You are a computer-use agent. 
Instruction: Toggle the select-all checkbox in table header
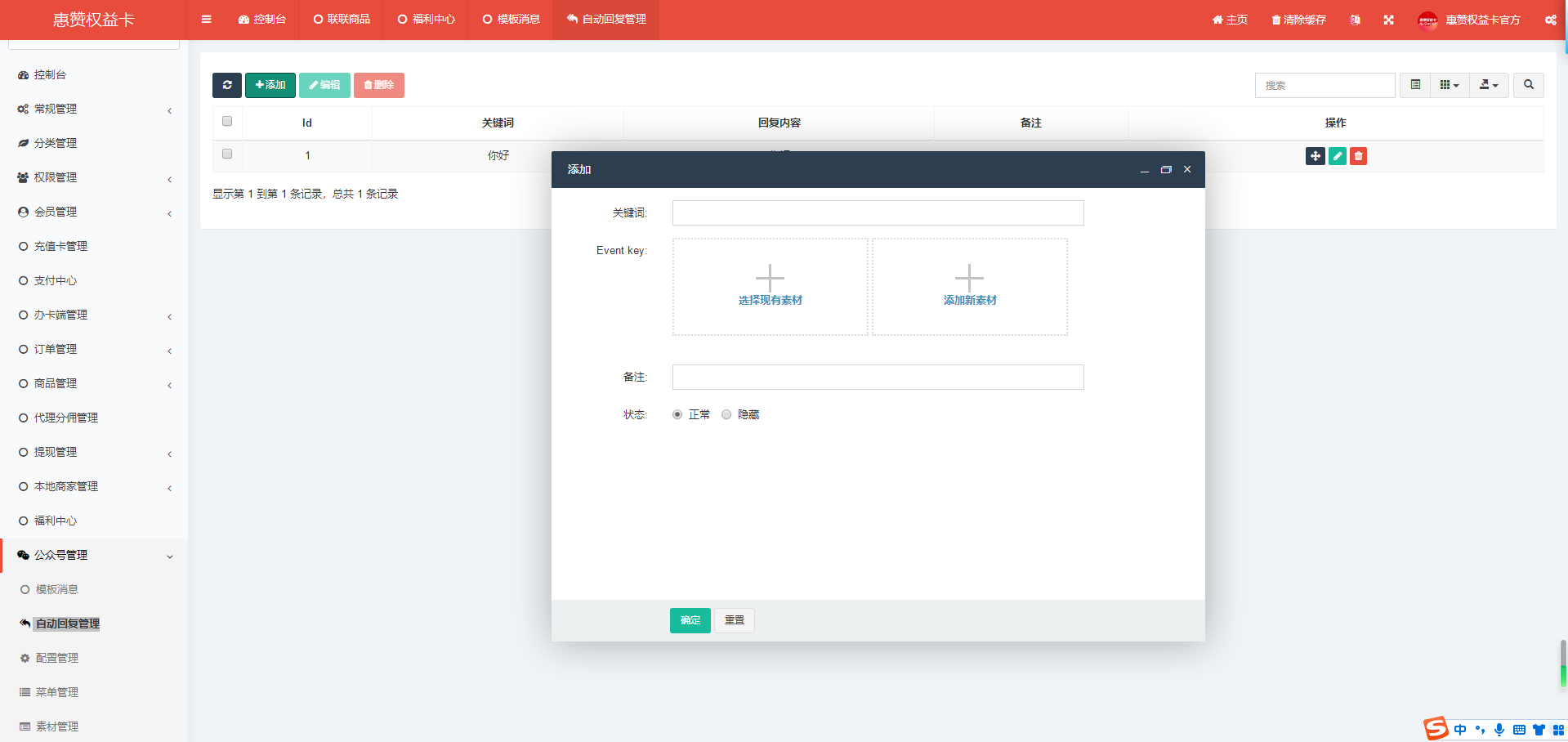pyautogui.click(x=227, y=121)
